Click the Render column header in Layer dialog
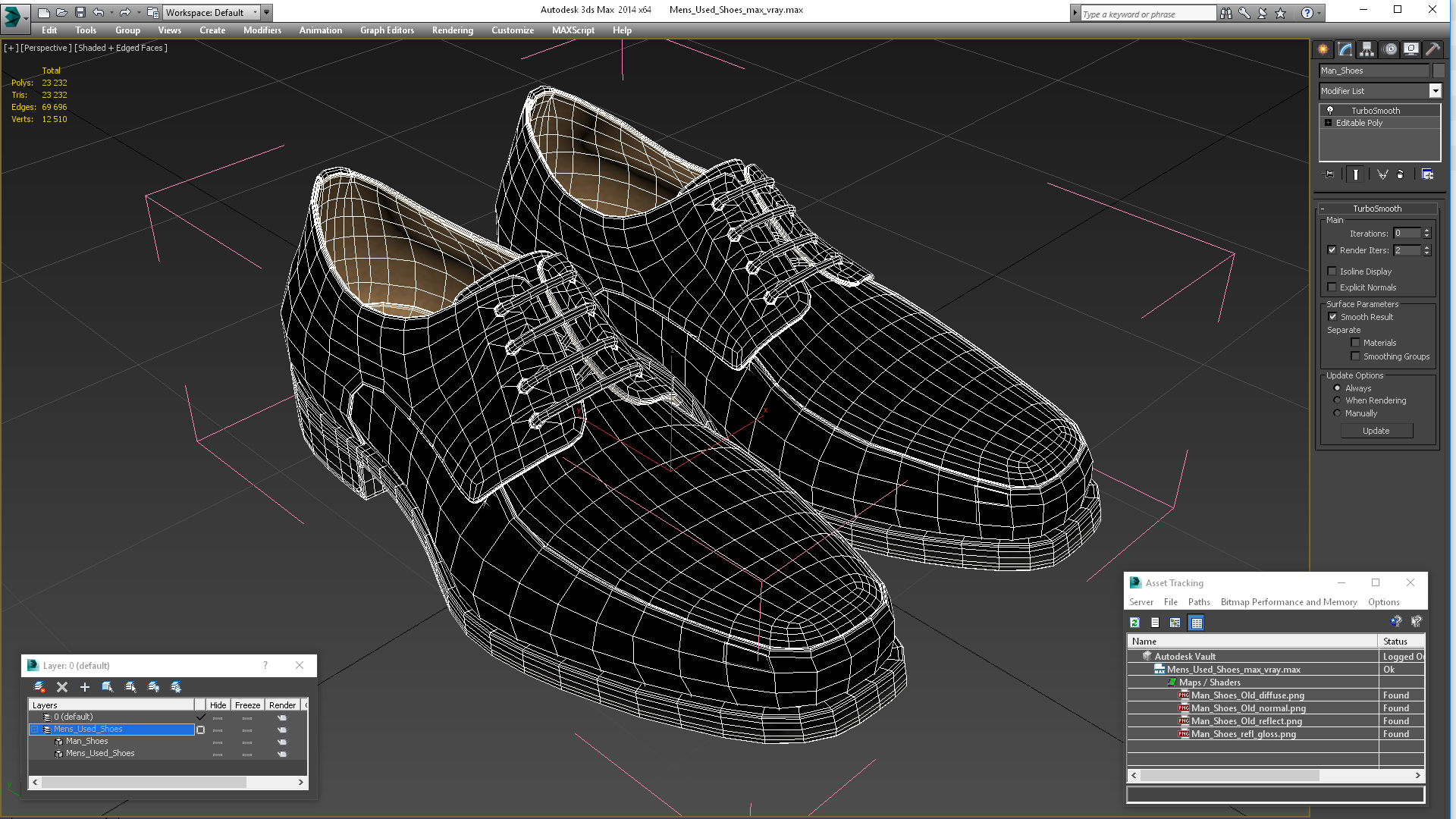This screenshot has height=819, width=1456. (282, 705)
